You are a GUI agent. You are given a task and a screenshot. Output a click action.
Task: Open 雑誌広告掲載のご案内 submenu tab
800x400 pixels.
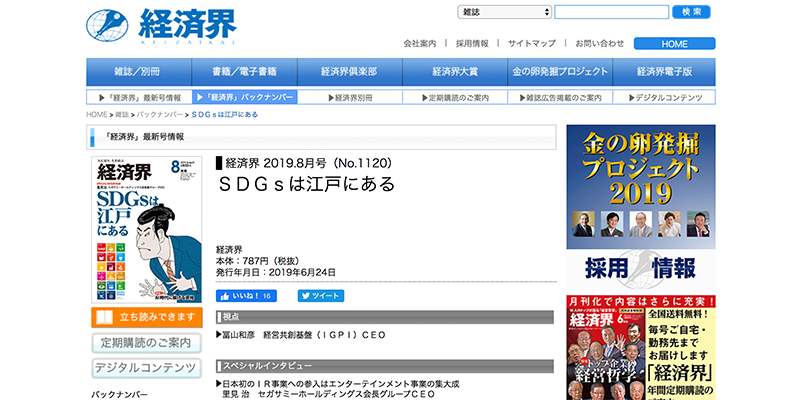(560, 97)
